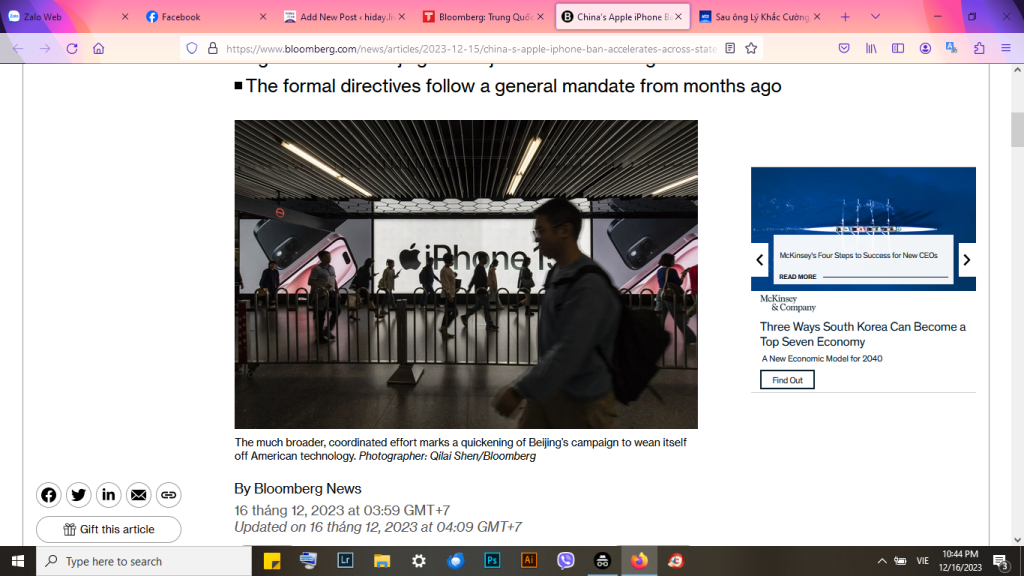Open Photoshop from the taskbar

(x=492, y=561)
